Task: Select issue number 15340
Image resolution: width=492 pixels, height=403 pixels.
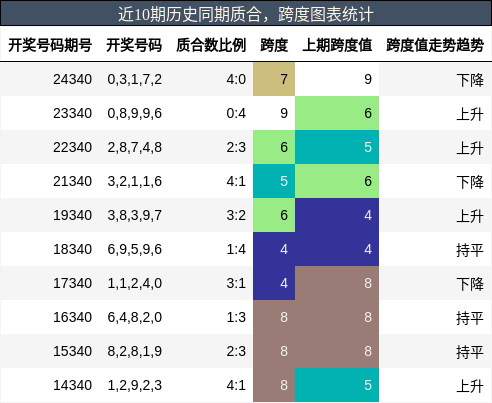Action: point(73,351)
